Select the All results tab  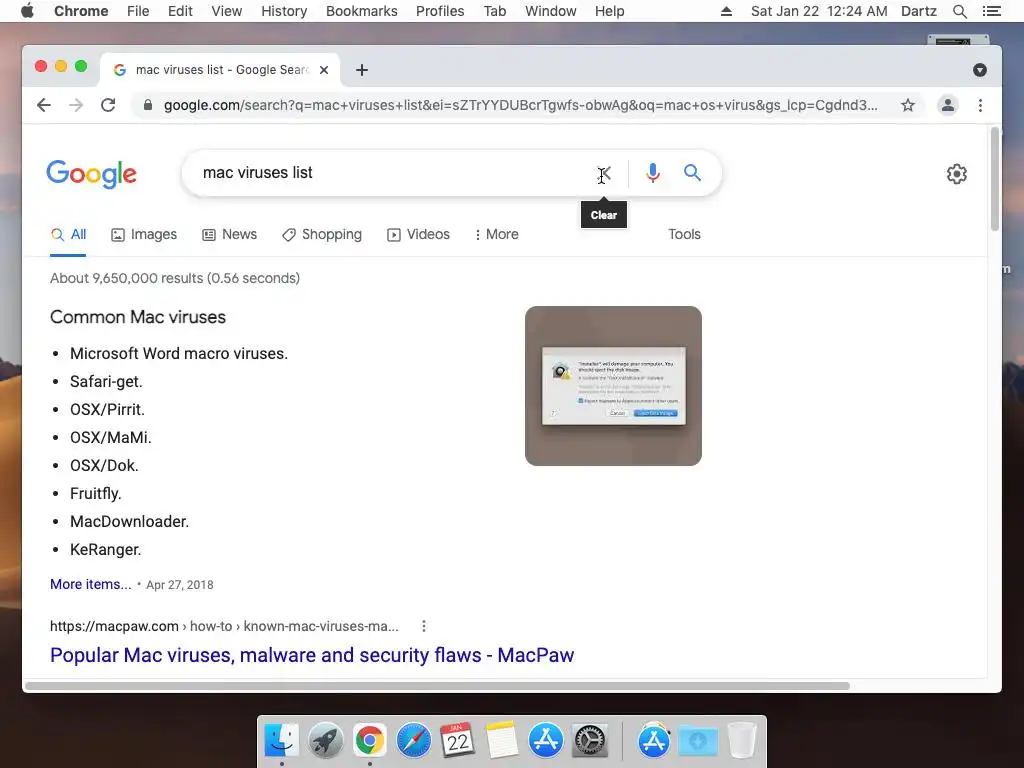pos(69,234)
